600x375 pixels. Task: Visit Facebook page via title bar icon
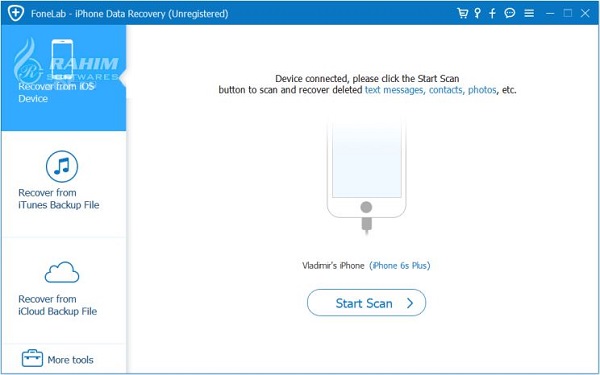pos(492,13)
